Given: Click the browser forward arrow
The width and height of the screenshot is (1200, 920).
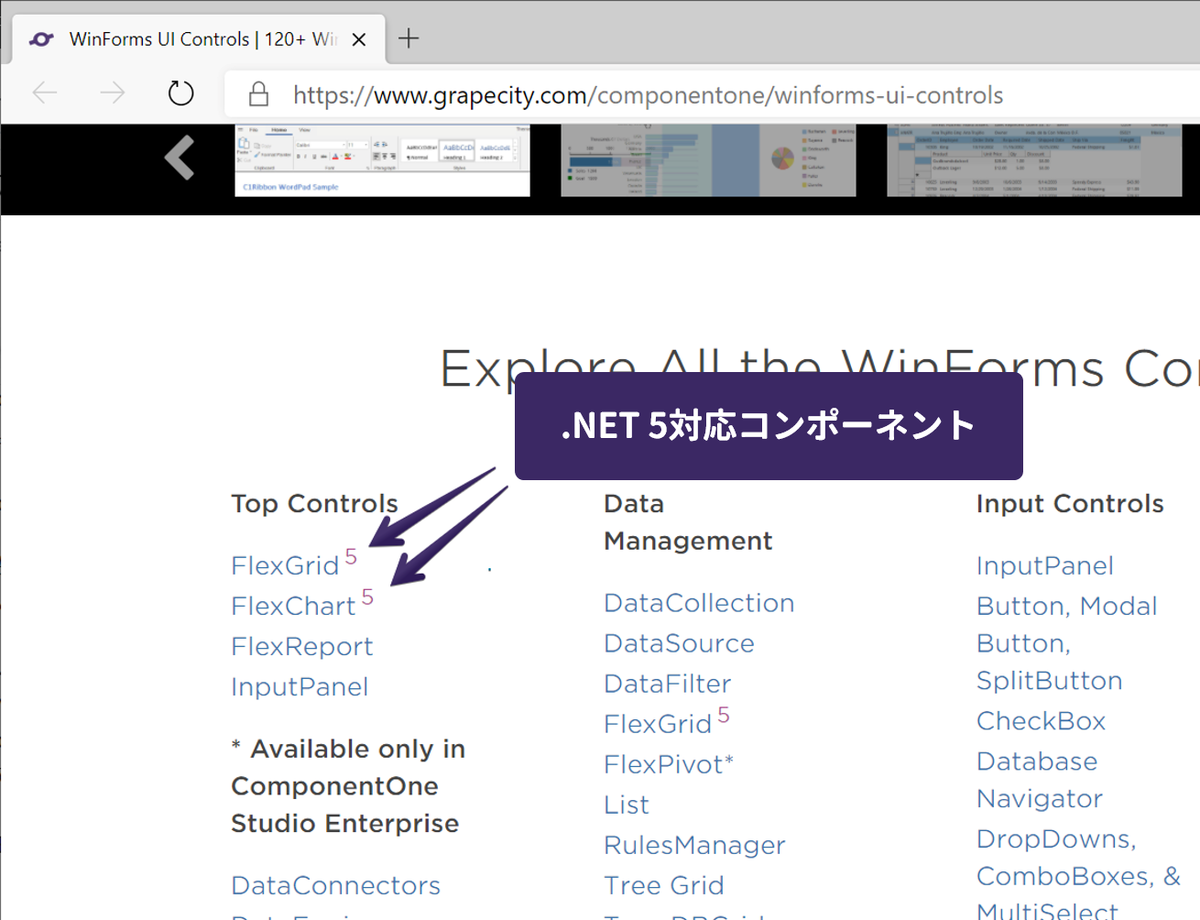Looking at the screenshot, I should coord(112,94).
